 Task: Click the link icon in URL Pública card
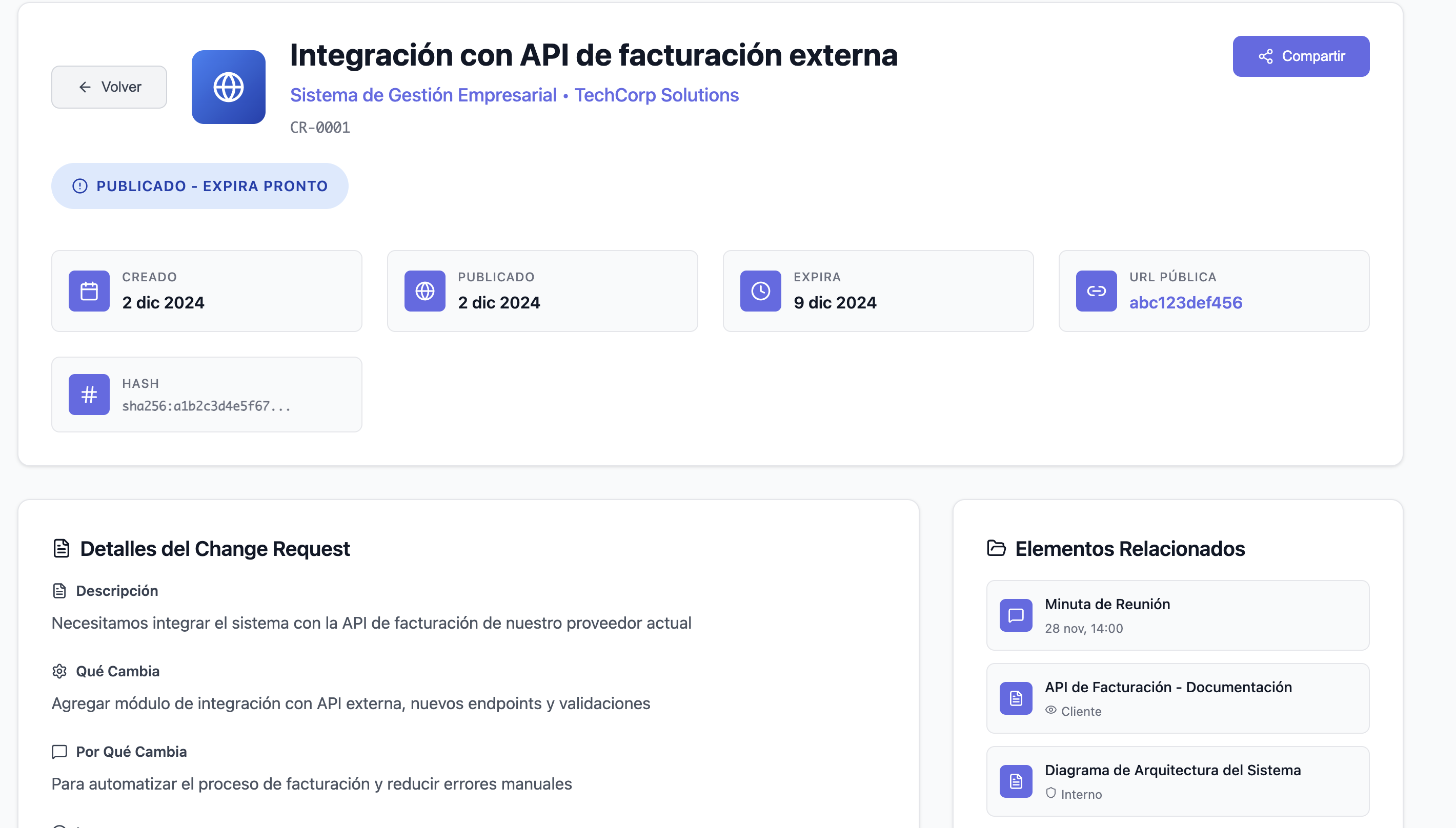1096,291
